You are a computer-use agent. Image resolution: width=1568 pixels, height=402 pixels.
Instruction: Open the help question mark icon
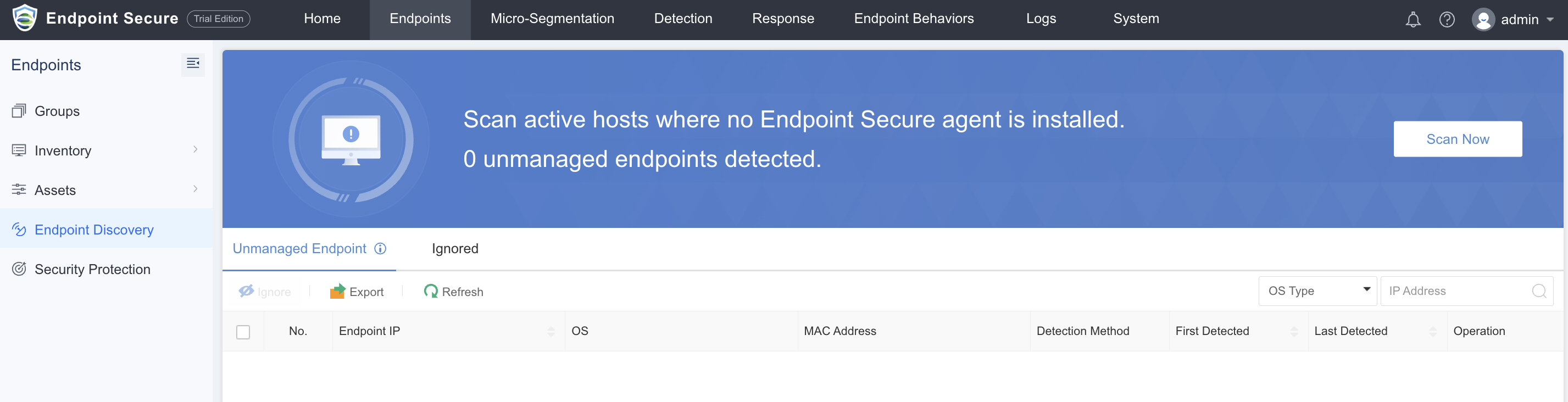click(1447, 19)
